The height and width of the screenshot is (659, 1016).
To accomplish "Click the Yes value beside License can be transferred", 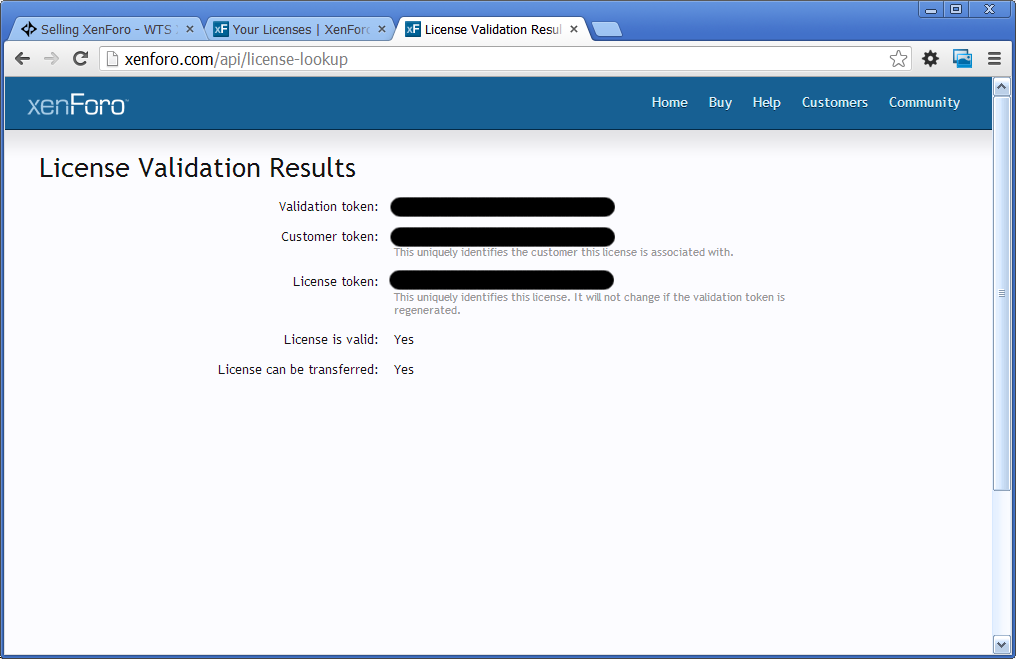I will coord(404,369).
